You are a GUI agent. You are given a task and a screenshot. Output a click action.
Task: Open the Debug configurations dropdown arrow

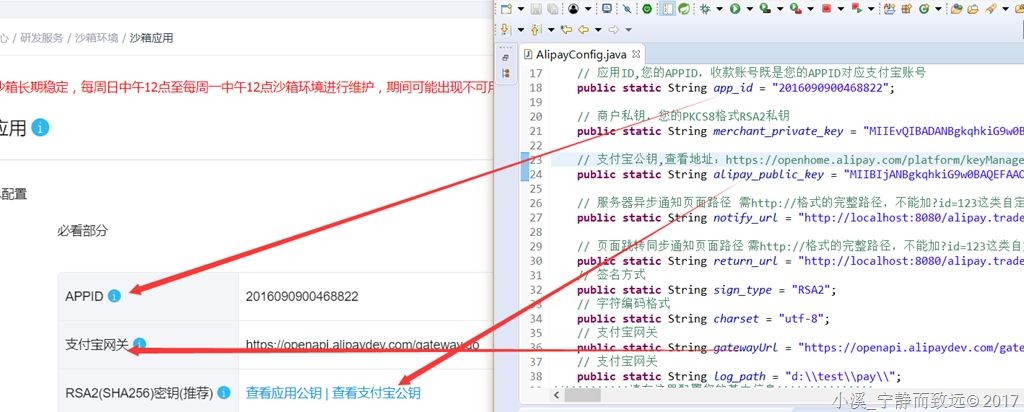[x=720, y=8]
